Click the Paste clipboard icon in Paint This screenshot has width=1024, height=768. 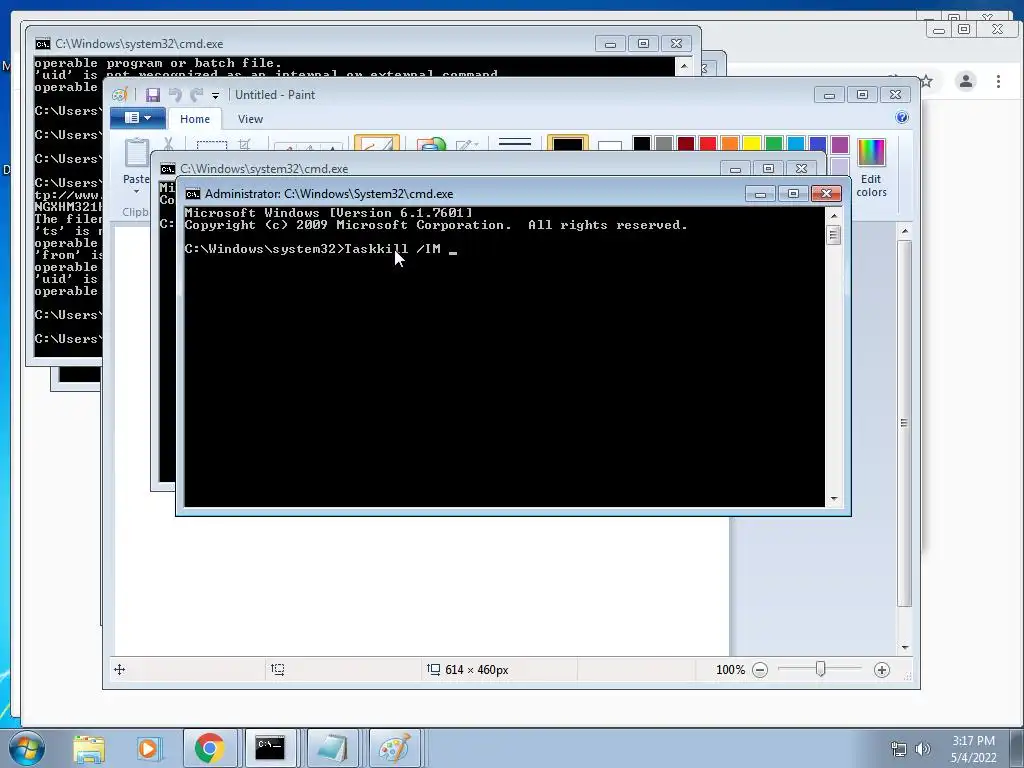pyautogui.click(x=136, y=153)
